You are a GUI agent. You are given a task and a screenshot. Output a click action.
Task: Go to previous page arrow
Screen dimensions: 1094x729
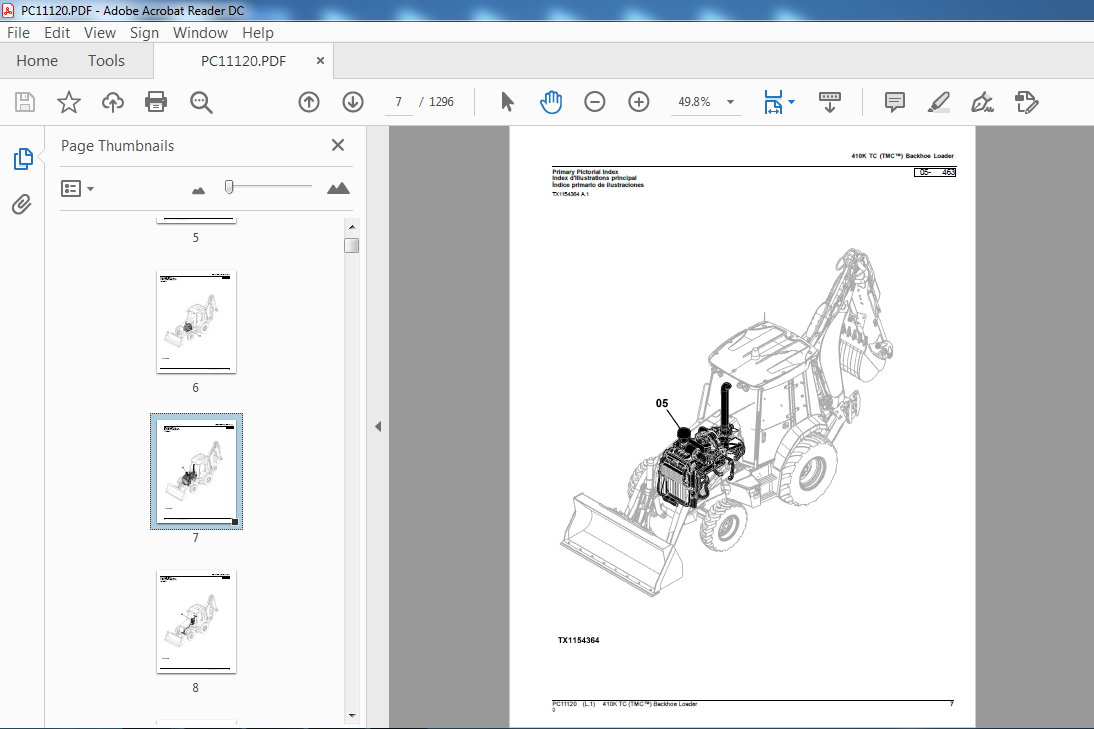pyautogui.click(x=309, y=103)
